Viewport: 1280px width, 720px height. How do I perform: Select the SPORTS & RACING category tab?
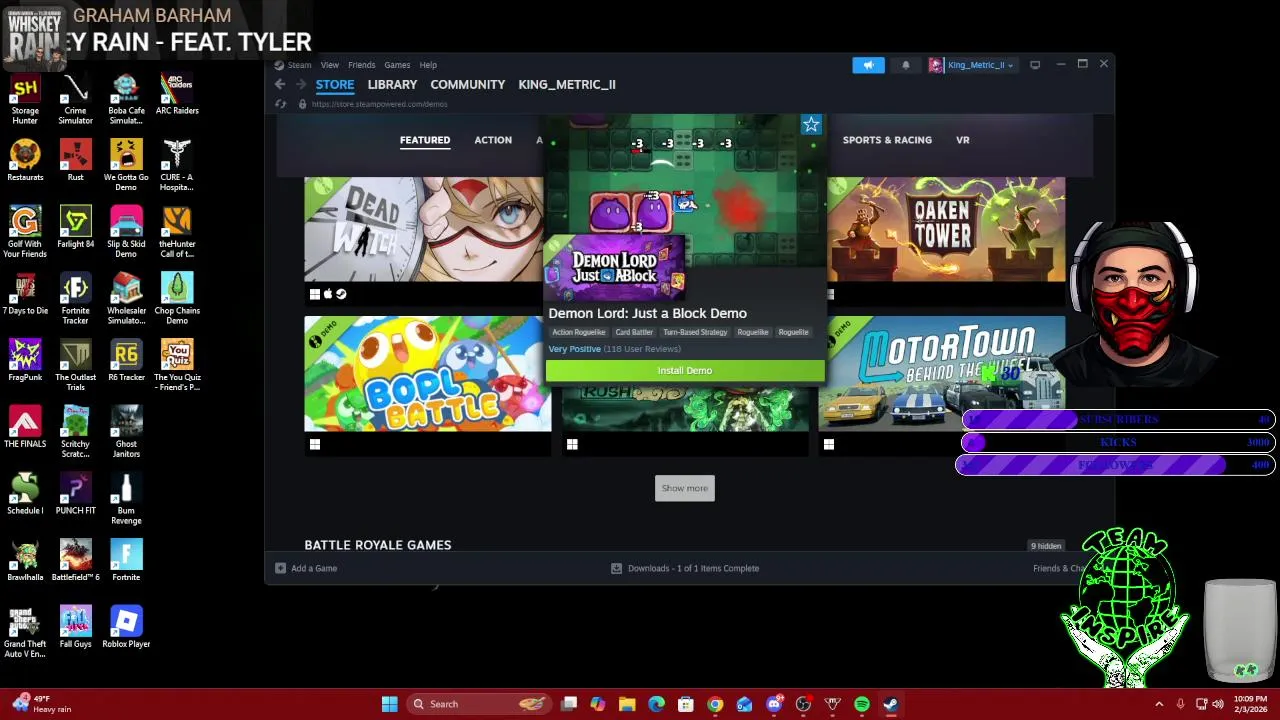click(887, 140)
